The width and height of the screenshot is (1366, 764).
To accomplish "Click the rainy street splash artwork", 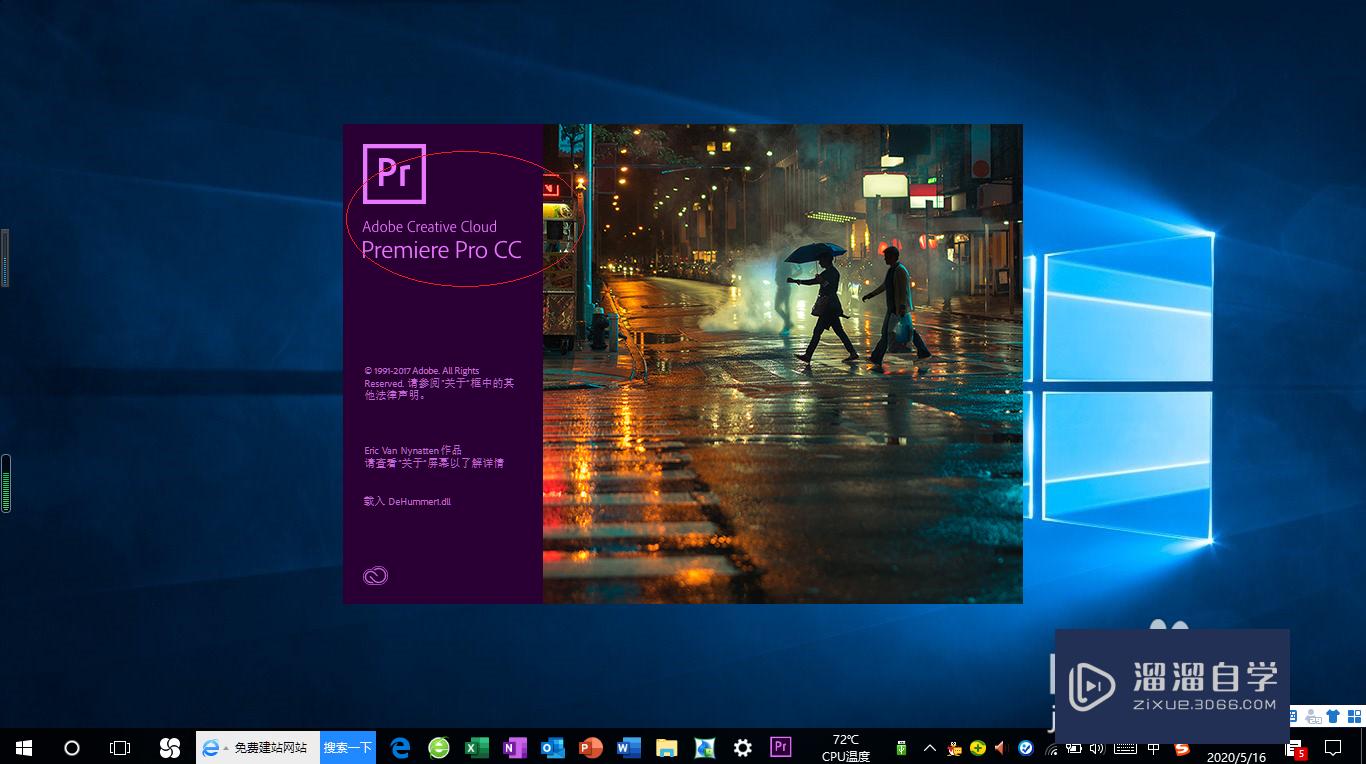I will point(783,364).
